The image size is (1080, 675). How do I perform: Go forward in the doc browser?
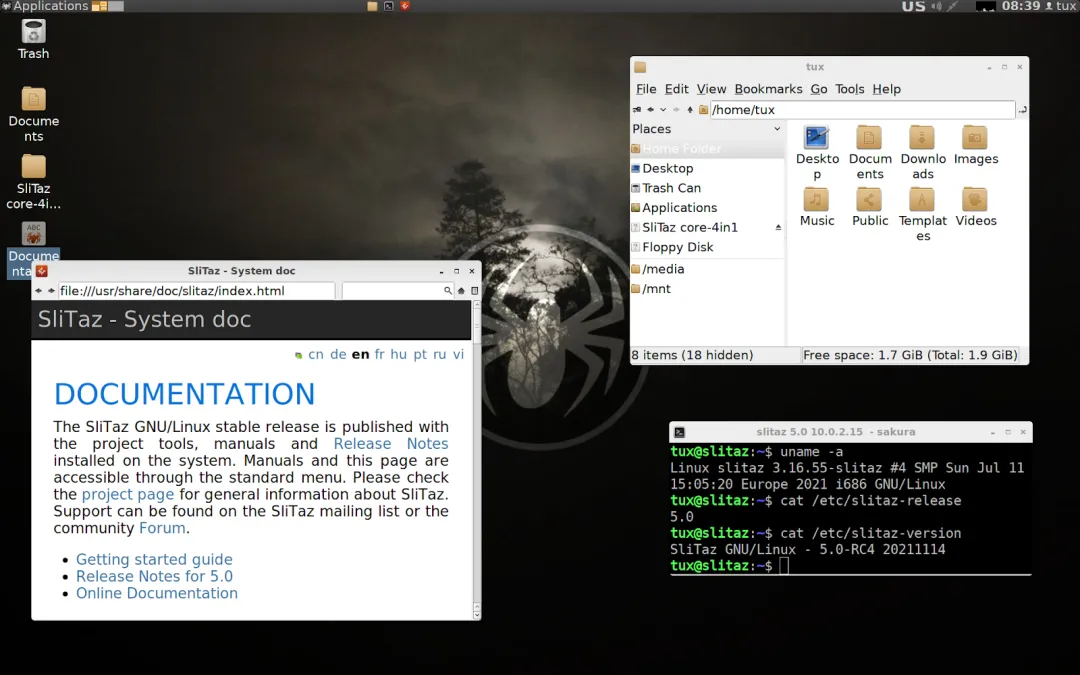[51, 291]
